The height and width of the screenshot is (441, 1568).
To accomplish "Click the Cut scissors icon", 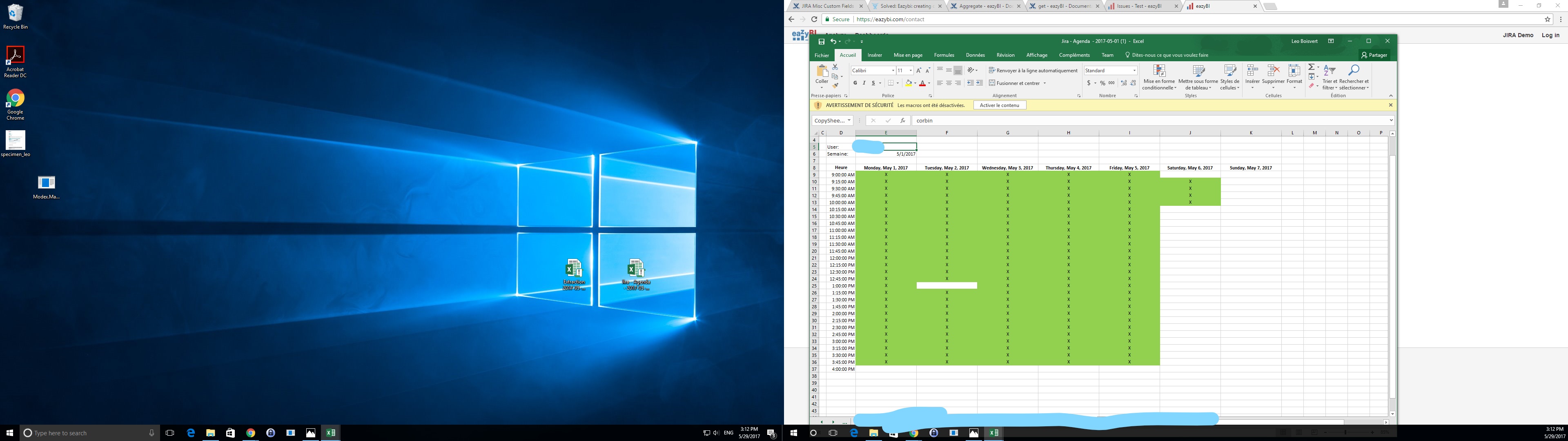I will click(x=835, y=67).
